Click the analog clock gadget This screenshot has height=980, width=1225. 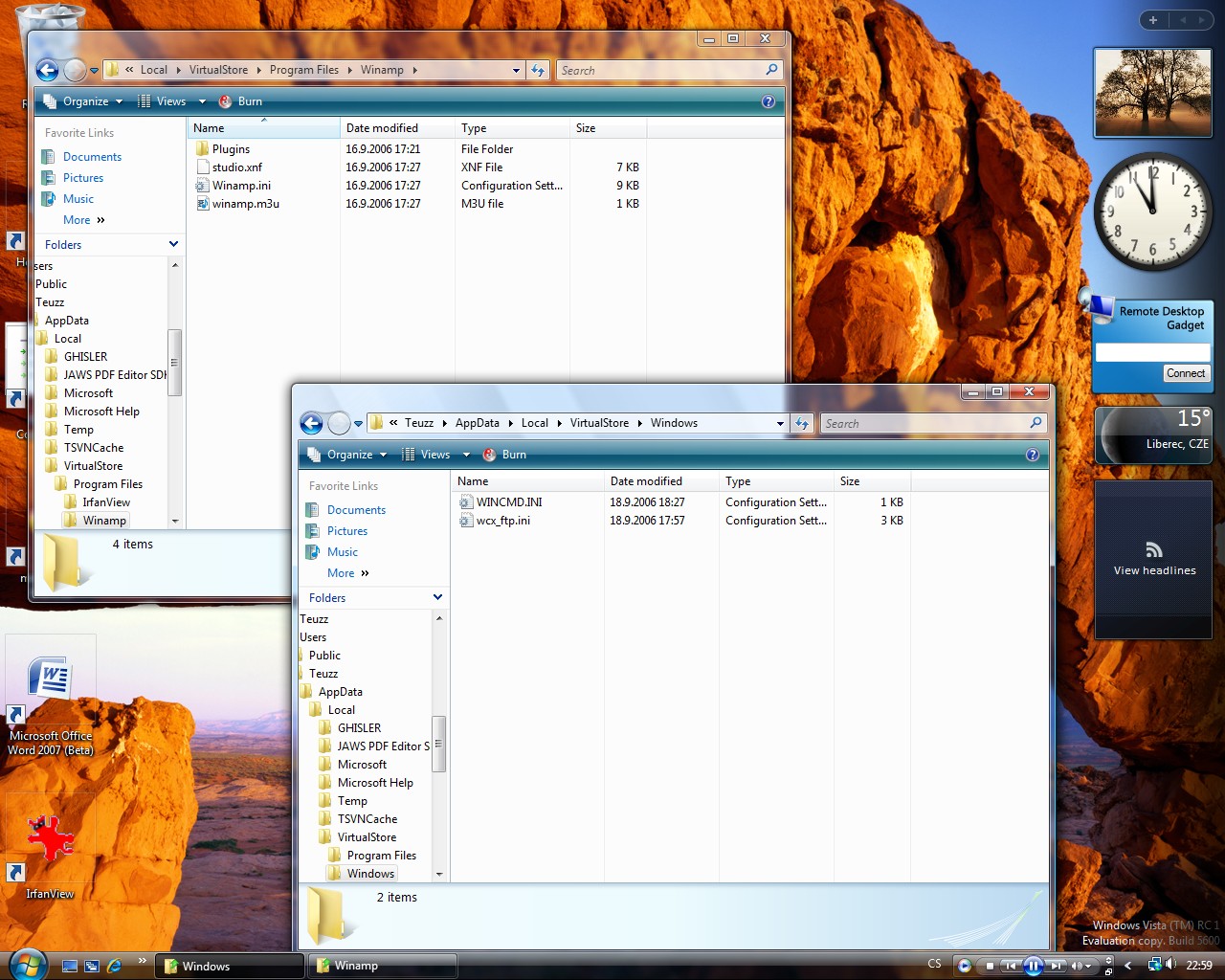click(1152, 211)
